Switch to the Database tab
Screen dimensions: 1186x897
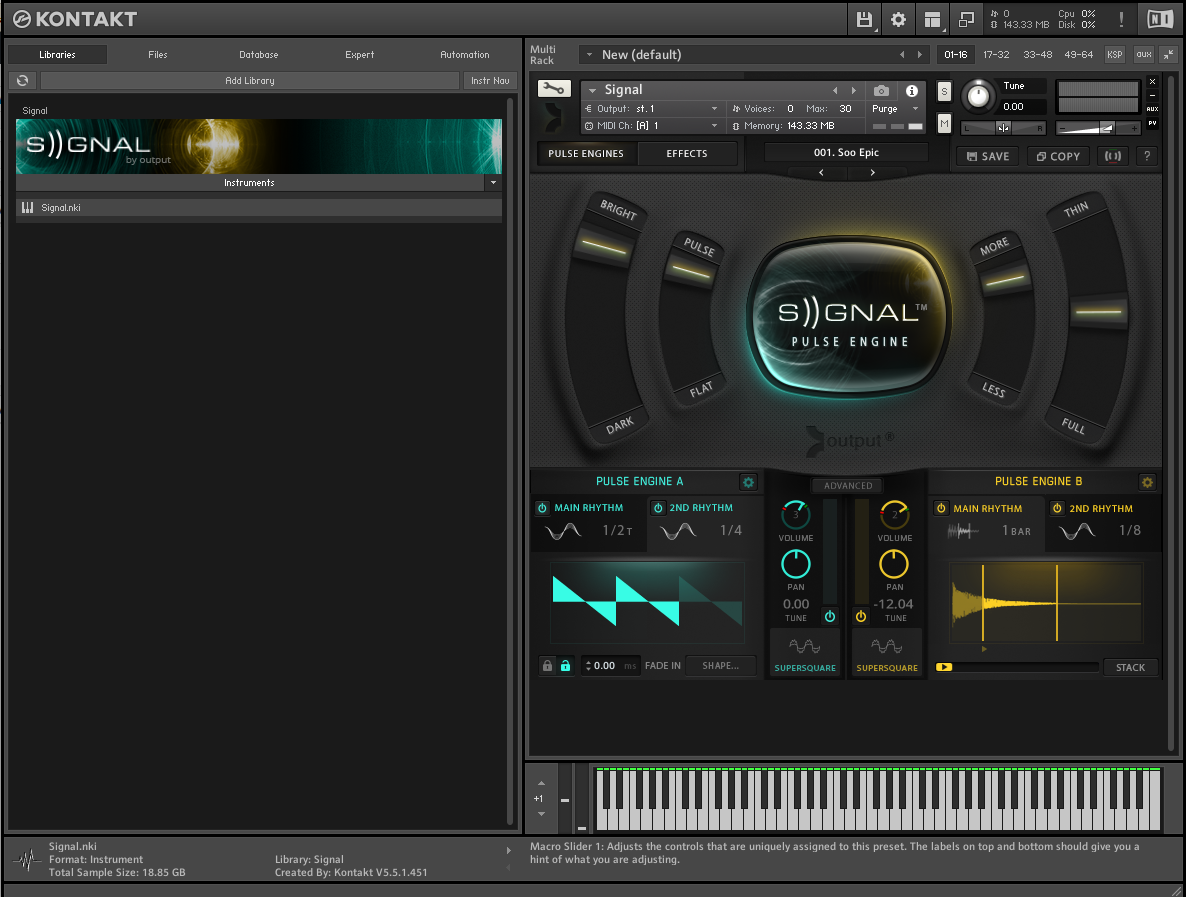(x=259, y=54)
